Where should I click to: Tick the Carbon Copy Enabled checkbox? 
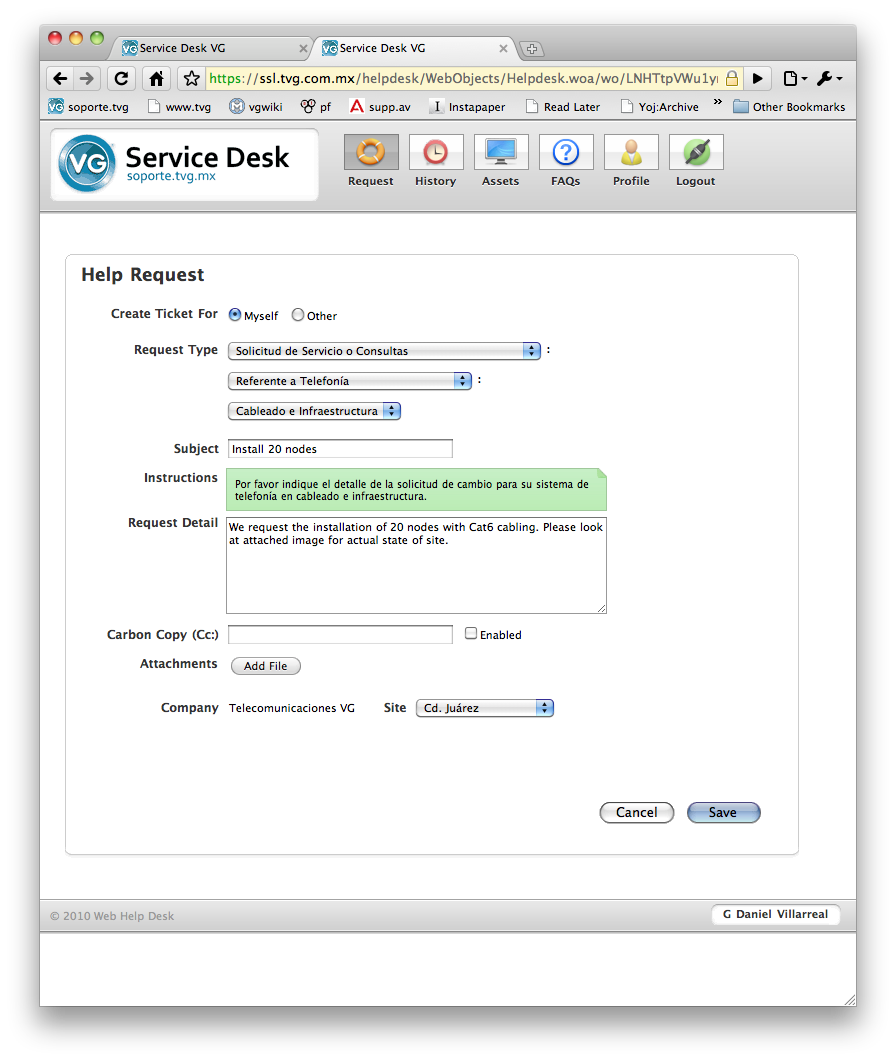click(471, 633)
